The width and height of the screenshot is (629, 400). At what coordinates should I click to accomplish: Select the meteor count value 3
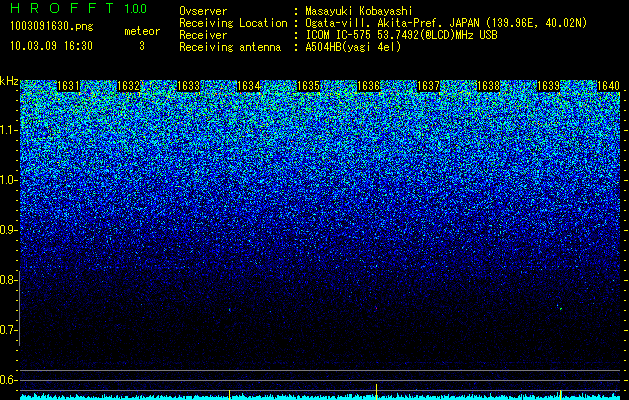coord(142,46)
